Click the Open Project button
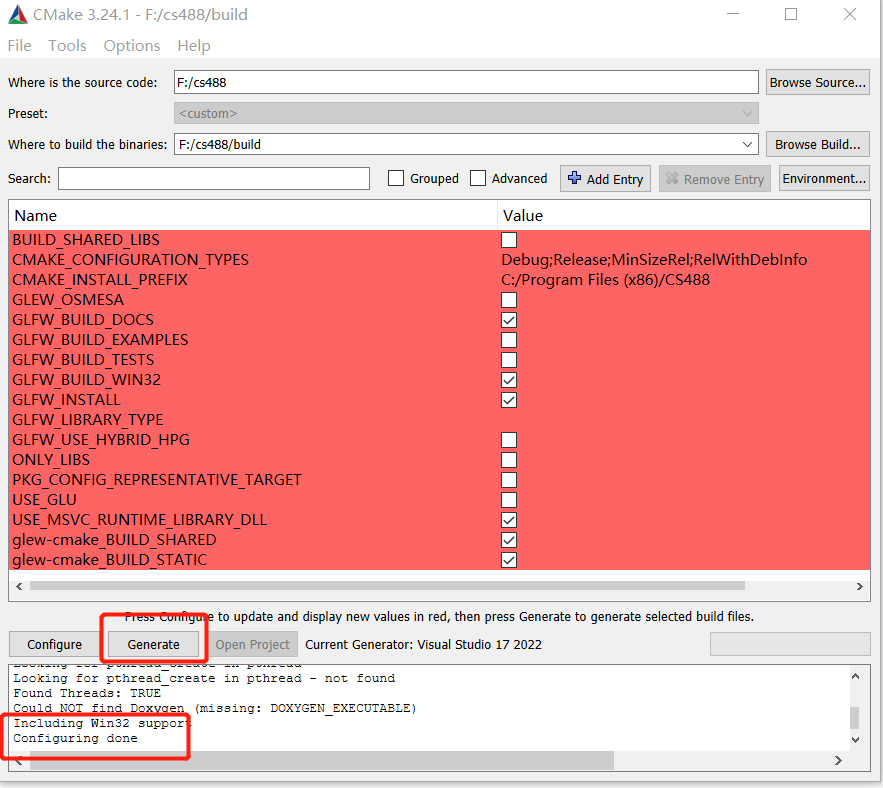This screenshot has width=883, height=788. pyautogui.click(x=252, y=644)
